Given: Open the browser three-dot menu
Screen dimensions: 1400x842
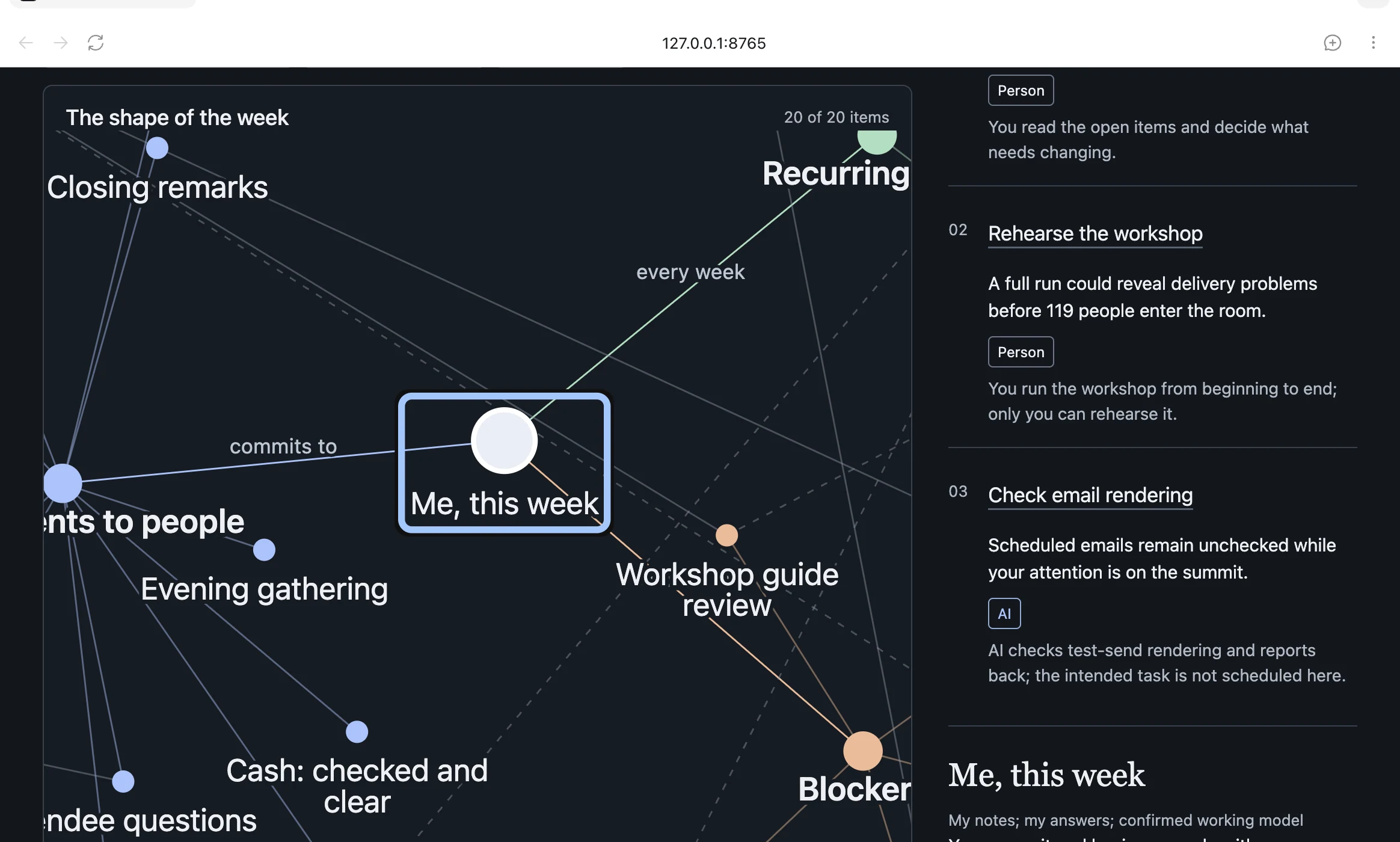Looking at the screenshot, I should (x=1373, y=43).
